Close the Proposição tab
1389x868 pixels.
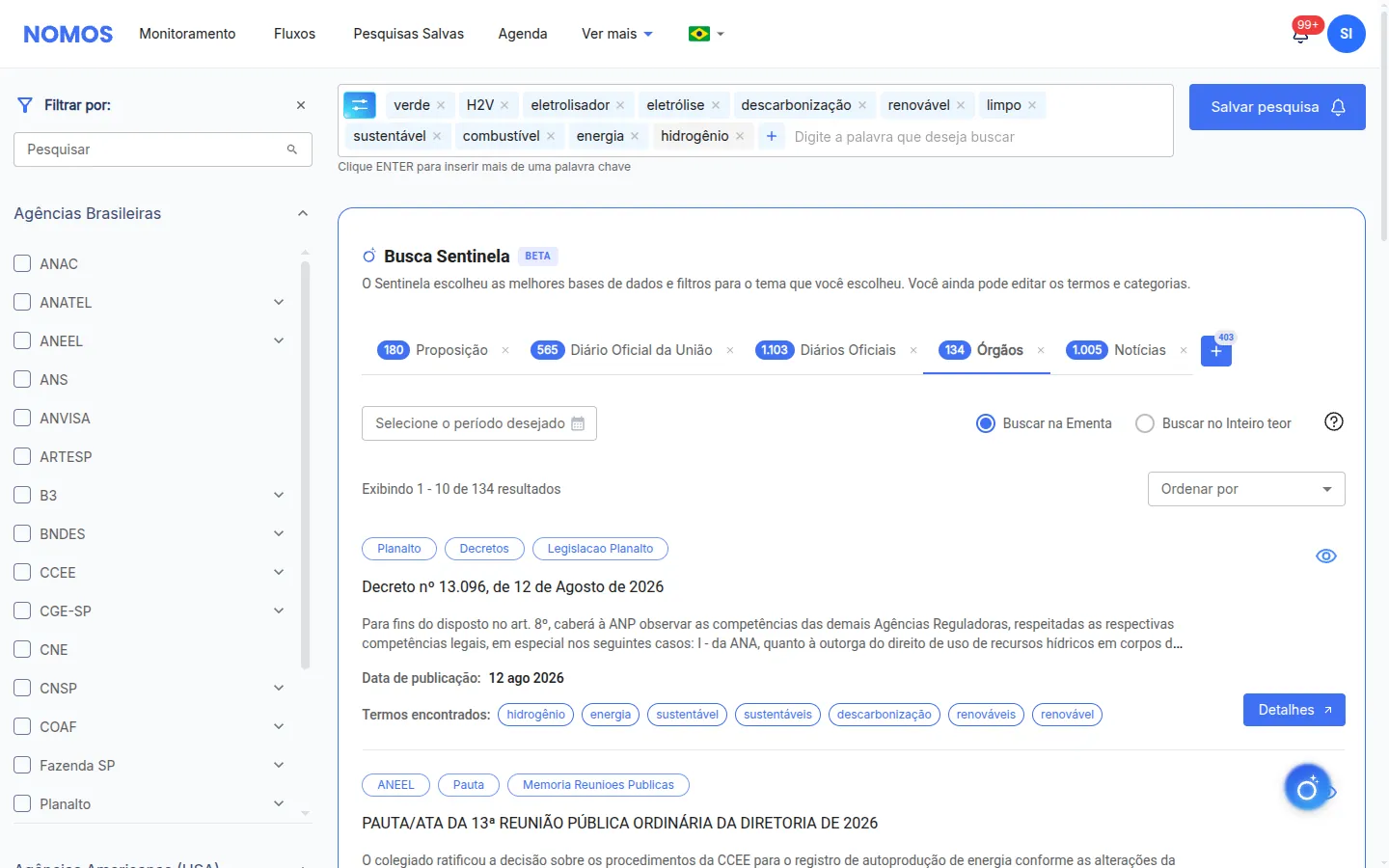pyautogui.click(x=505, y=350)
